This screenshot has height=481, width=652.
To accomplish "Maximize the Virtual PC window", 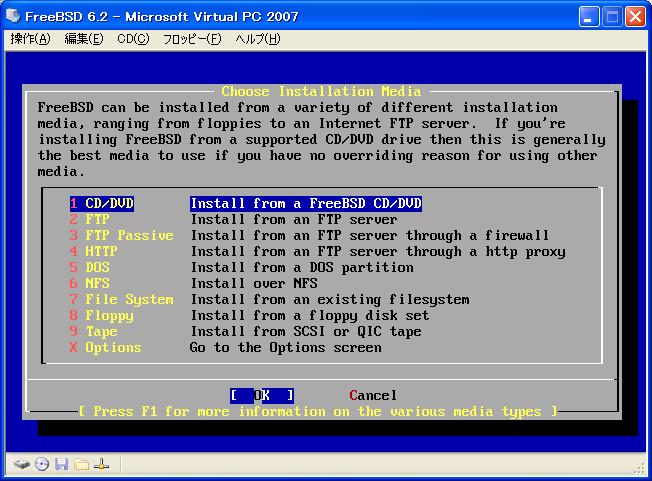I will pyautogui.click(x=612, y=17).
